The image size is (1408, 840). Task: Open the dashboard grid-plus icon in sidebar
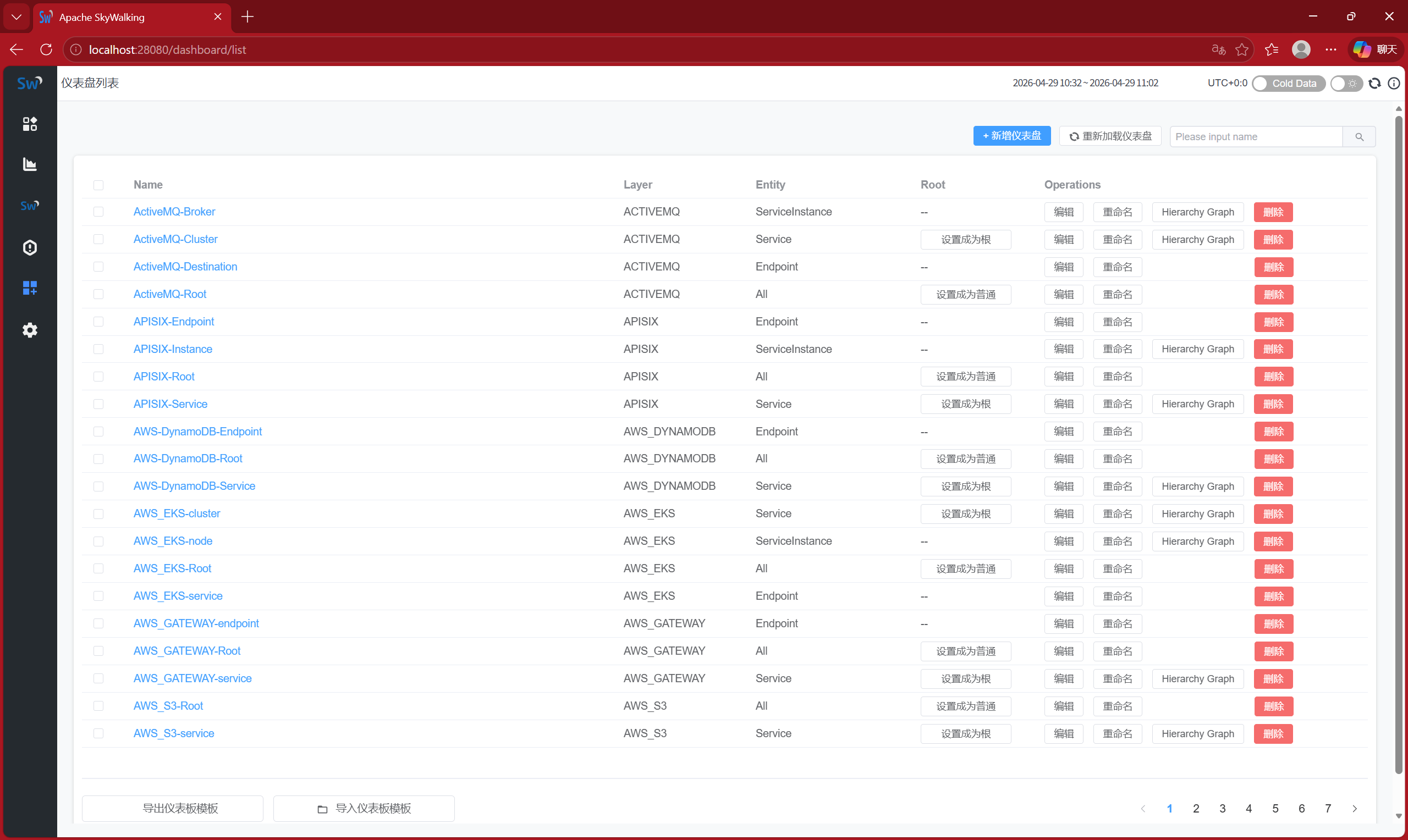click(30, 288)
